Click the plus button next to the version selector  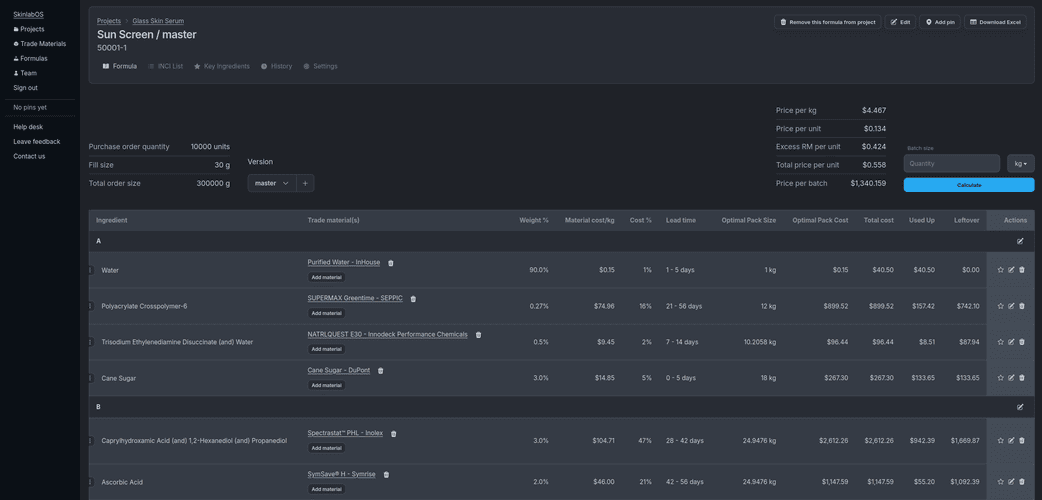[306, 183]
